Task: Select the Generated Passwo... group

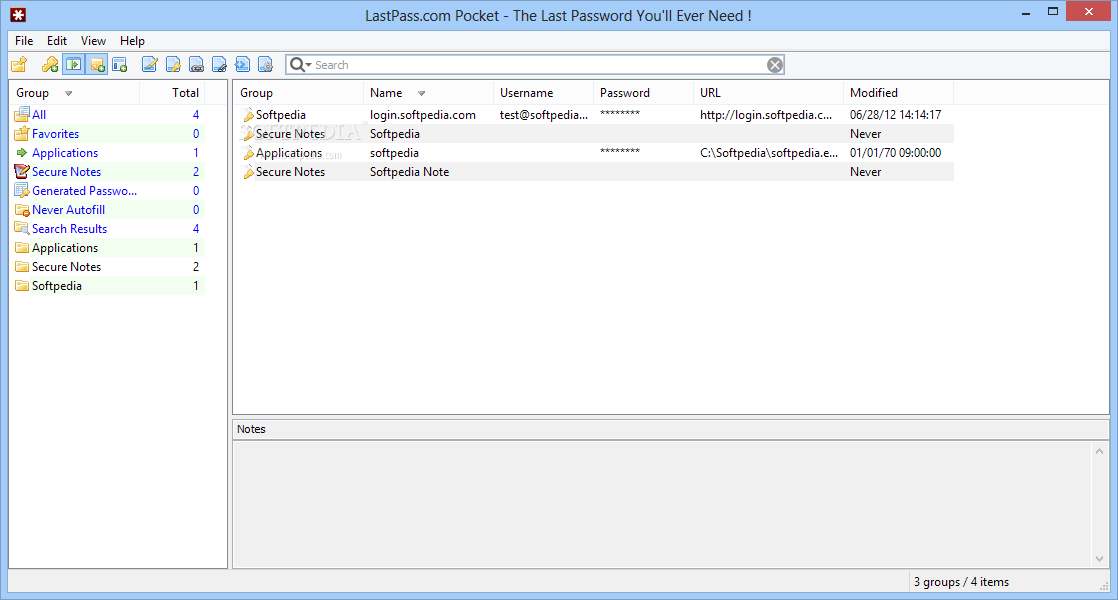Action: tap(84, 191)
